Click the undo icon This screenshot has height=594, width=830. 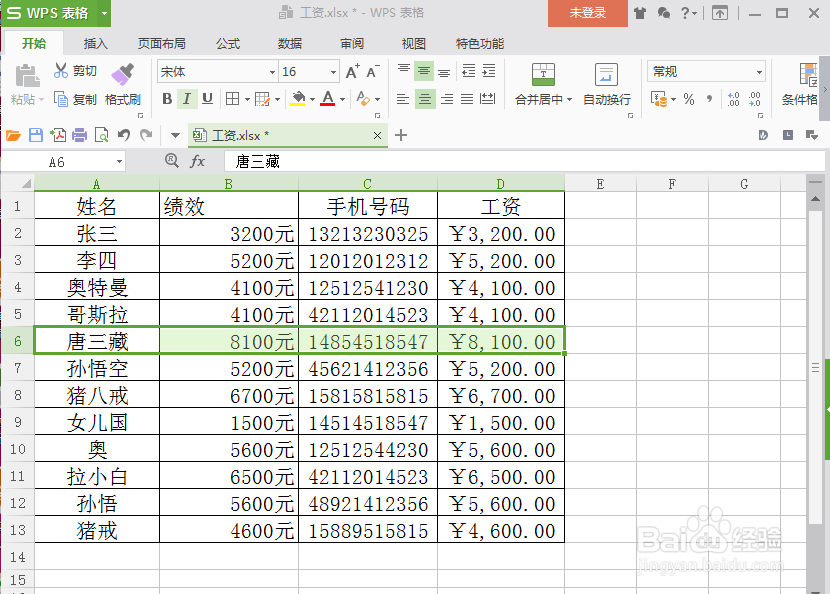[x=123, y=135]
